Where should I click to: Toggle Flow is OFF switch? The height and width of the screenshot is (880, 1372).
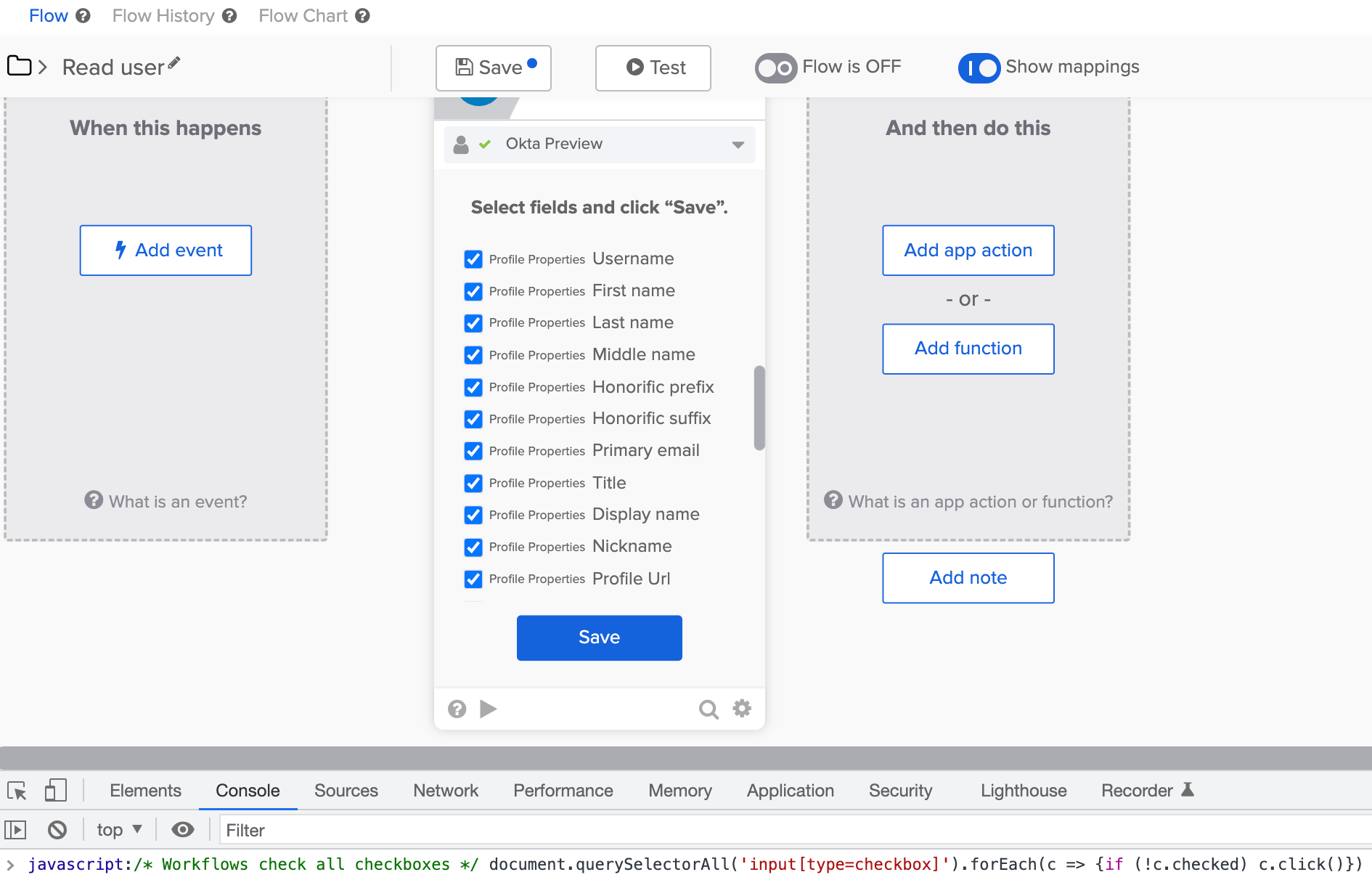click(776, 68)
